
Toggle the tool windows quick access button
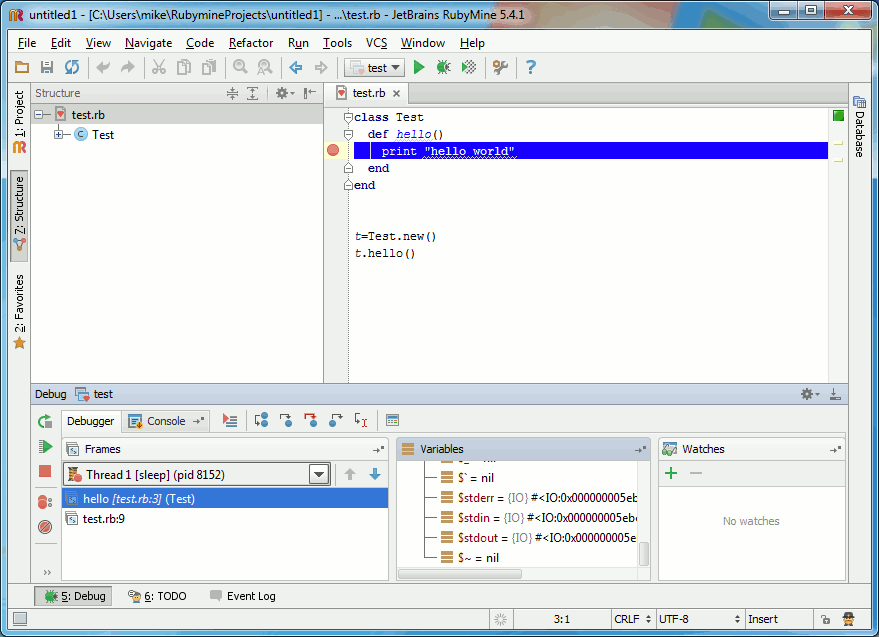click(20, 619)
